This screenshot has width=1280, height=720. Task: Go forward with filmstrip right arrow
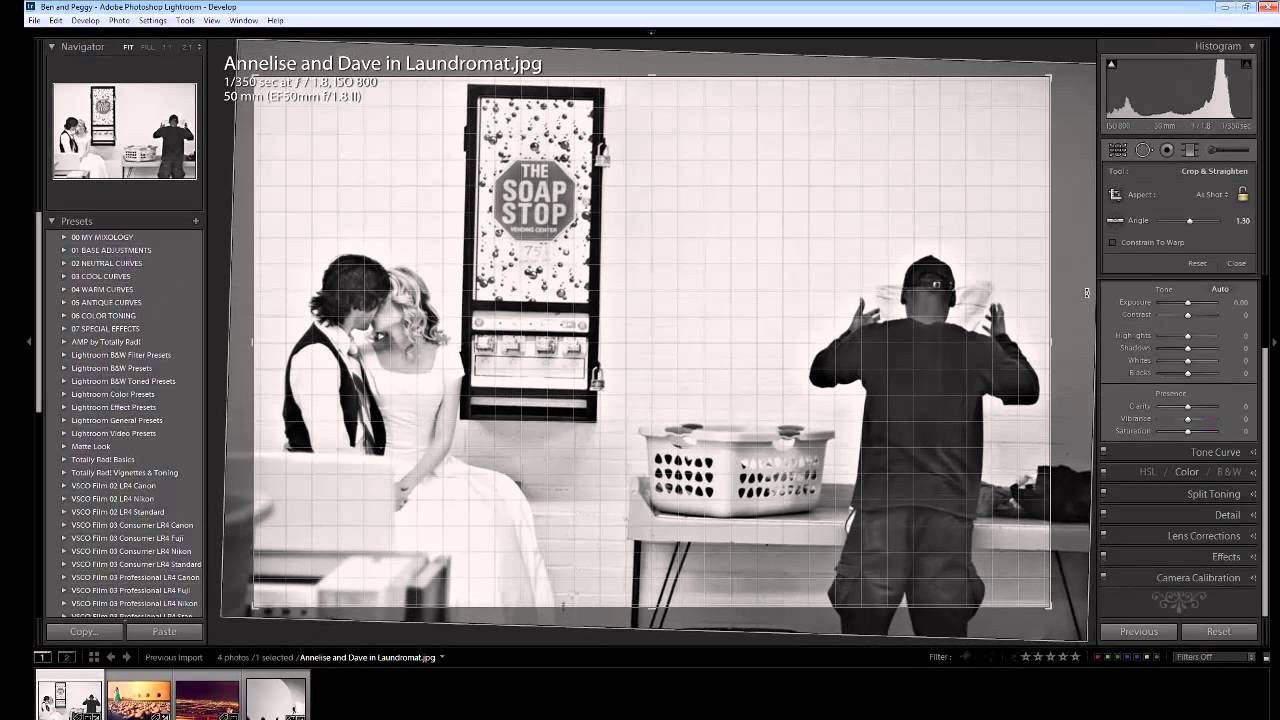(x=126, y=657)
